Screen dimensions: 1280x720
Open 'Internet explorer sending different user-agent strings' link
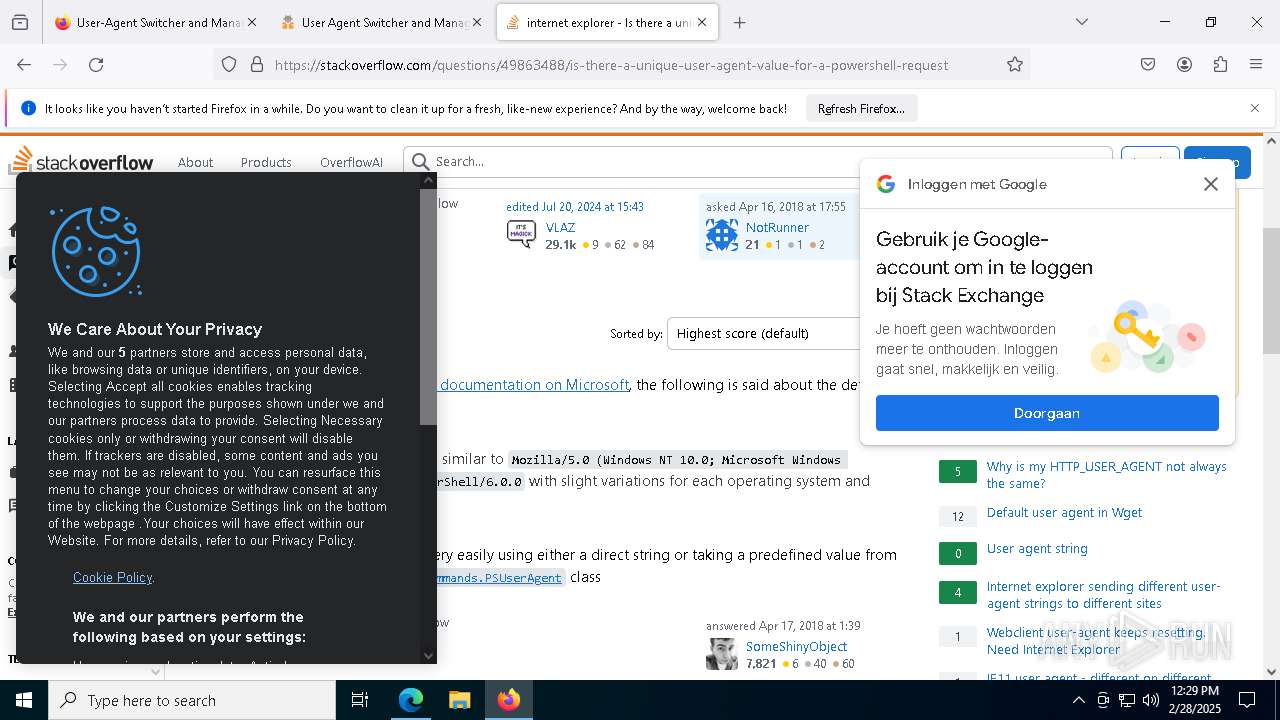[x=1103, y=595]
